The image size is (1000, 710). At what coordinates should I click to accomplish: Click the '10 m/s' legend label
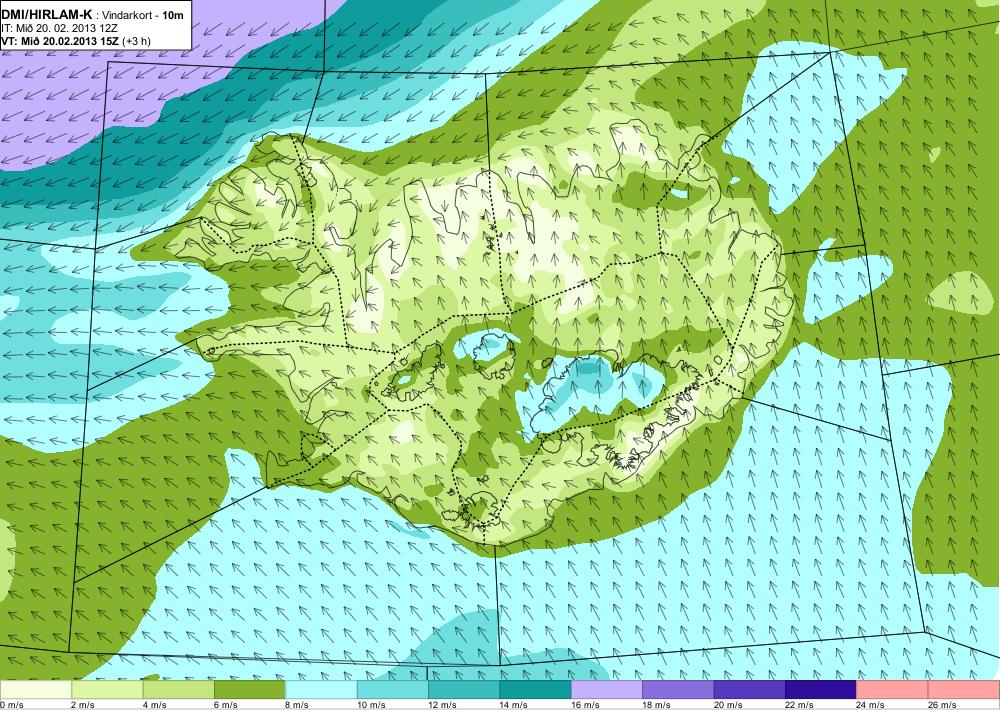pos(371,705)
